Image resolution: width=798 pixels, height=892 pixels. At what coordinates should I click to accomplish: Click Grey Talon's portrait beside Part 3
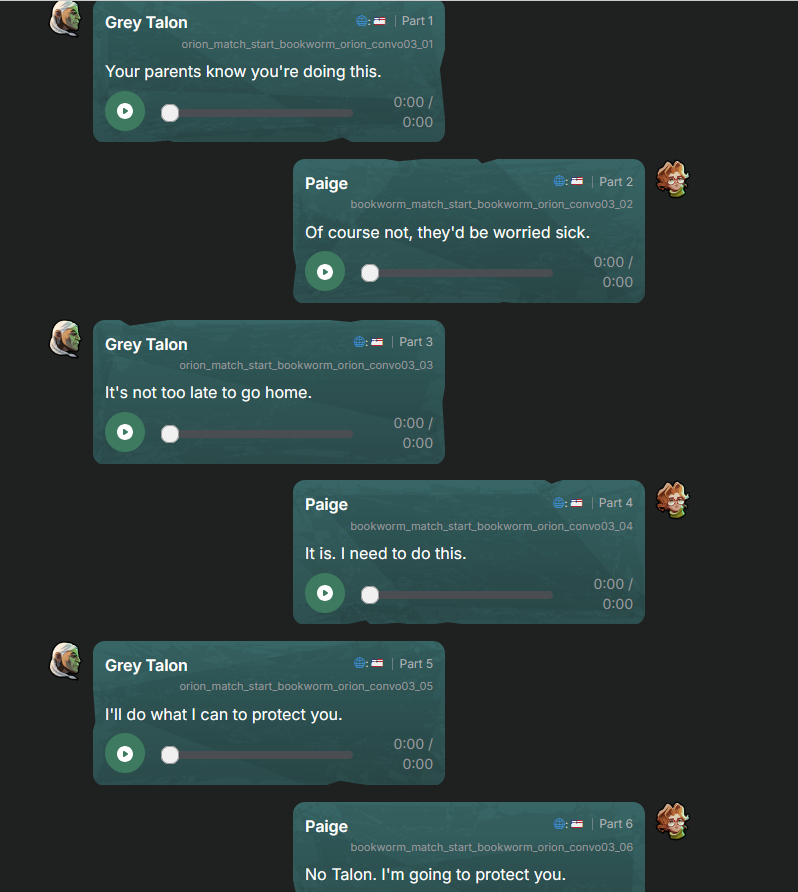[65, 339]
